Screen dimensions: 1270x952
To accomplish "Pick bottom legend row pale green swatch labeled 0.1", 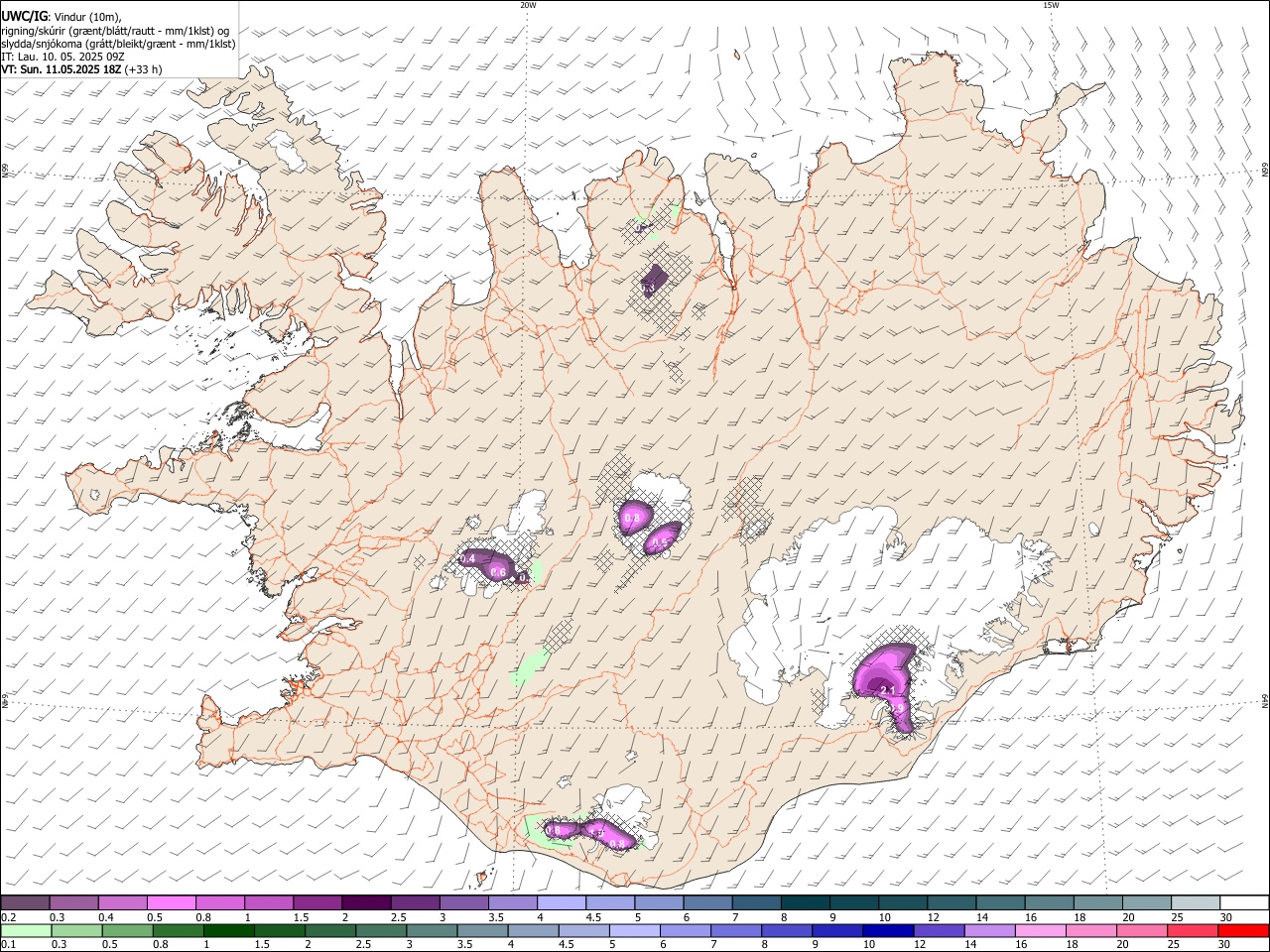I will point(26,930).
